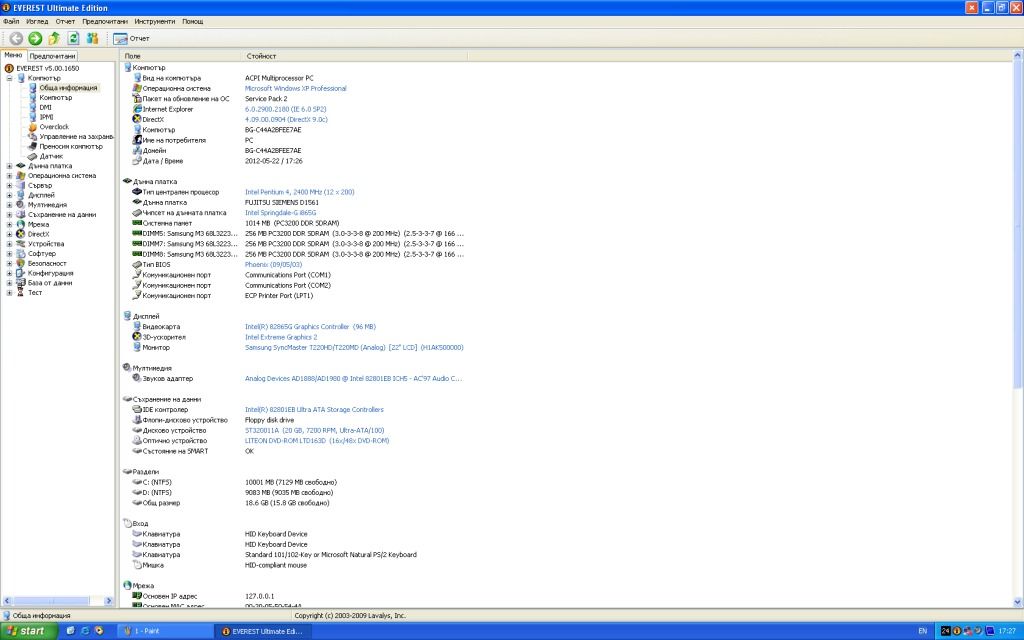The height and width of the screenshot is (640, 1024).
Task: Click the Back arrow toolbar icon
Action: 16,39
